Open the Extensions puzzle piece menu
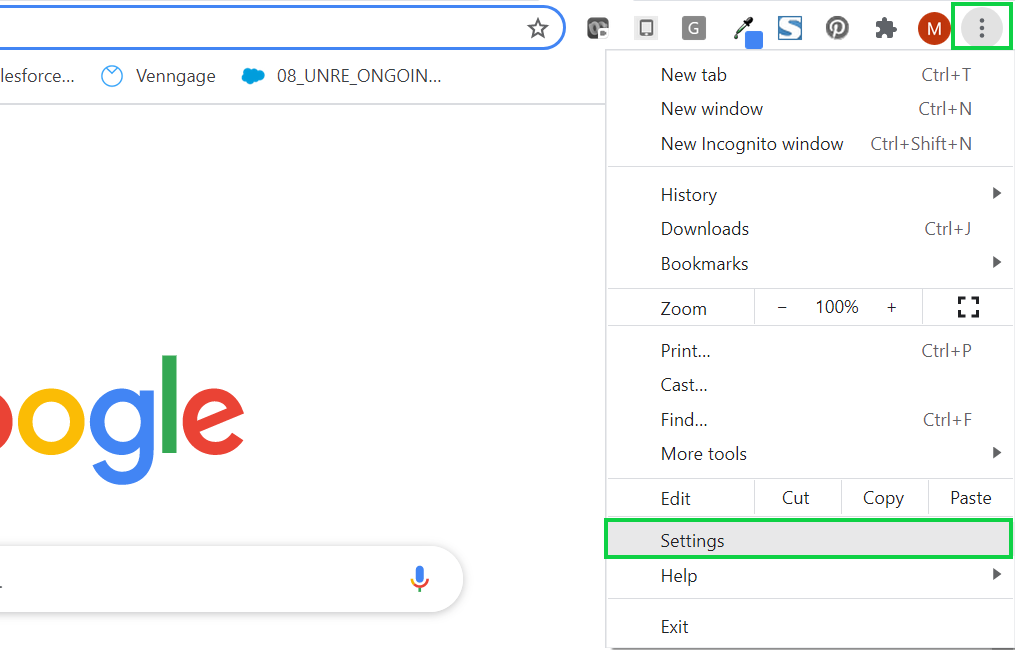Screen dimensions: 1015x650 pyautogui.click(x=885, y=28)
